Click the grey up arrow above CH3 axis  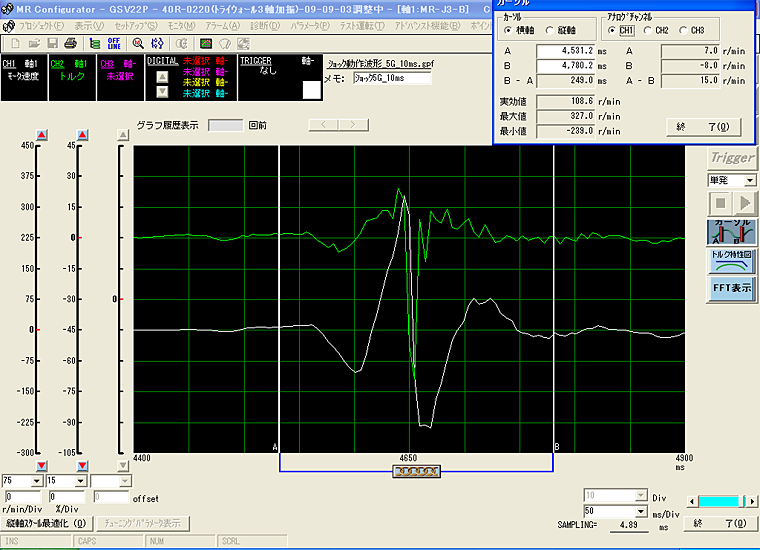pos(123,135)
